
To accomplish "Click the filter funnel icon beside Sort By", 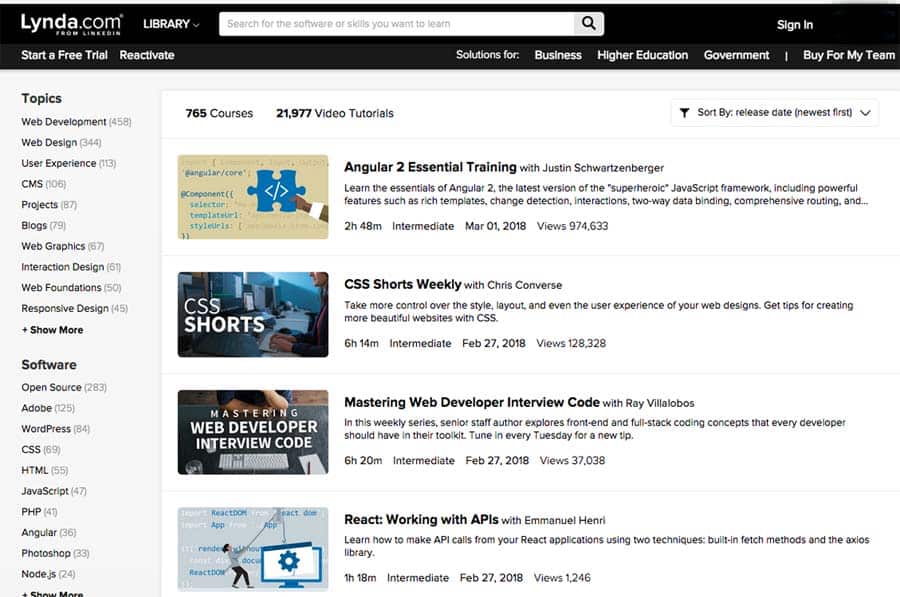I will [x=684, y=112].
